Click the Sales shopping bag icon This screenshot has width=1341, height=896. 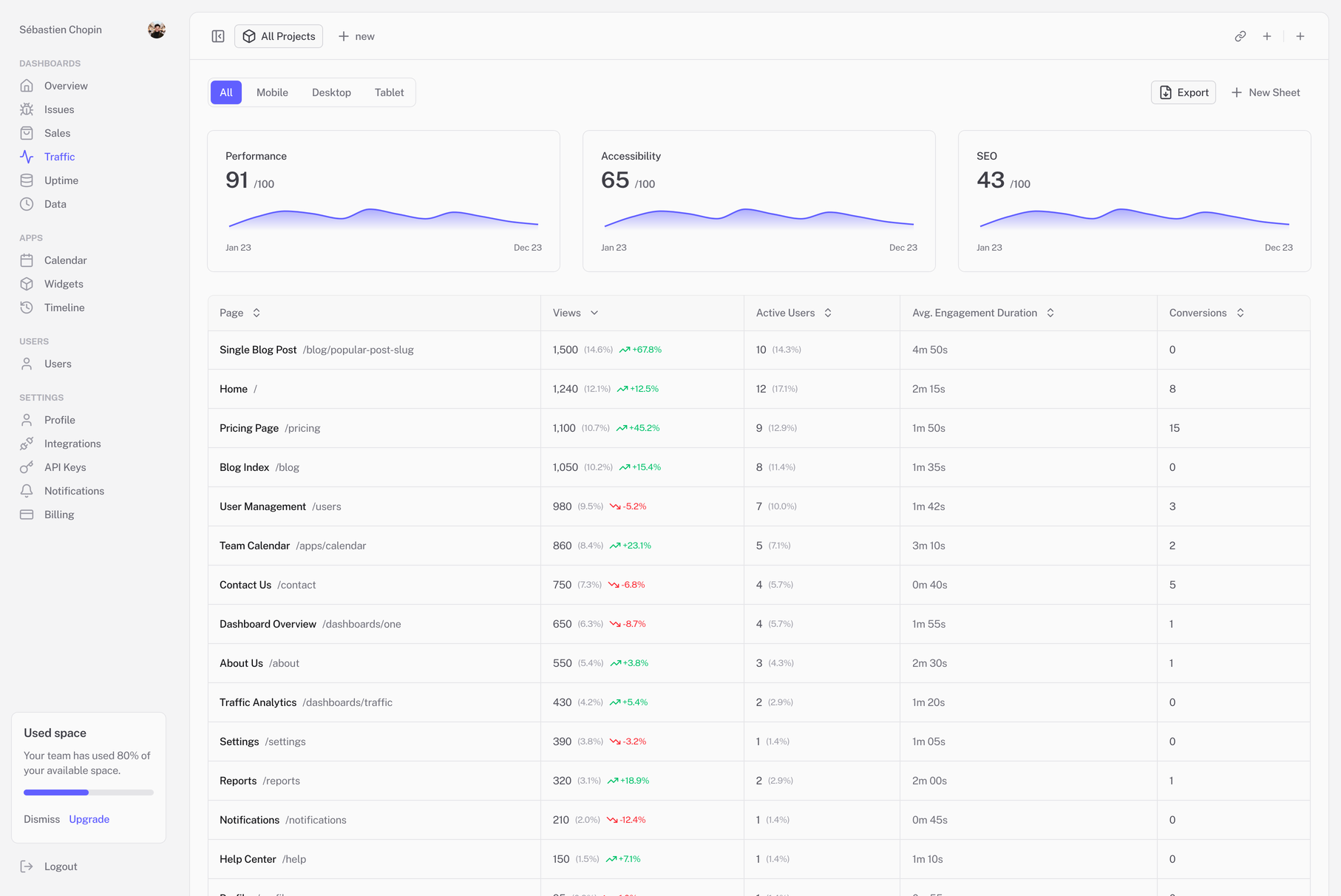click(27, 133)
